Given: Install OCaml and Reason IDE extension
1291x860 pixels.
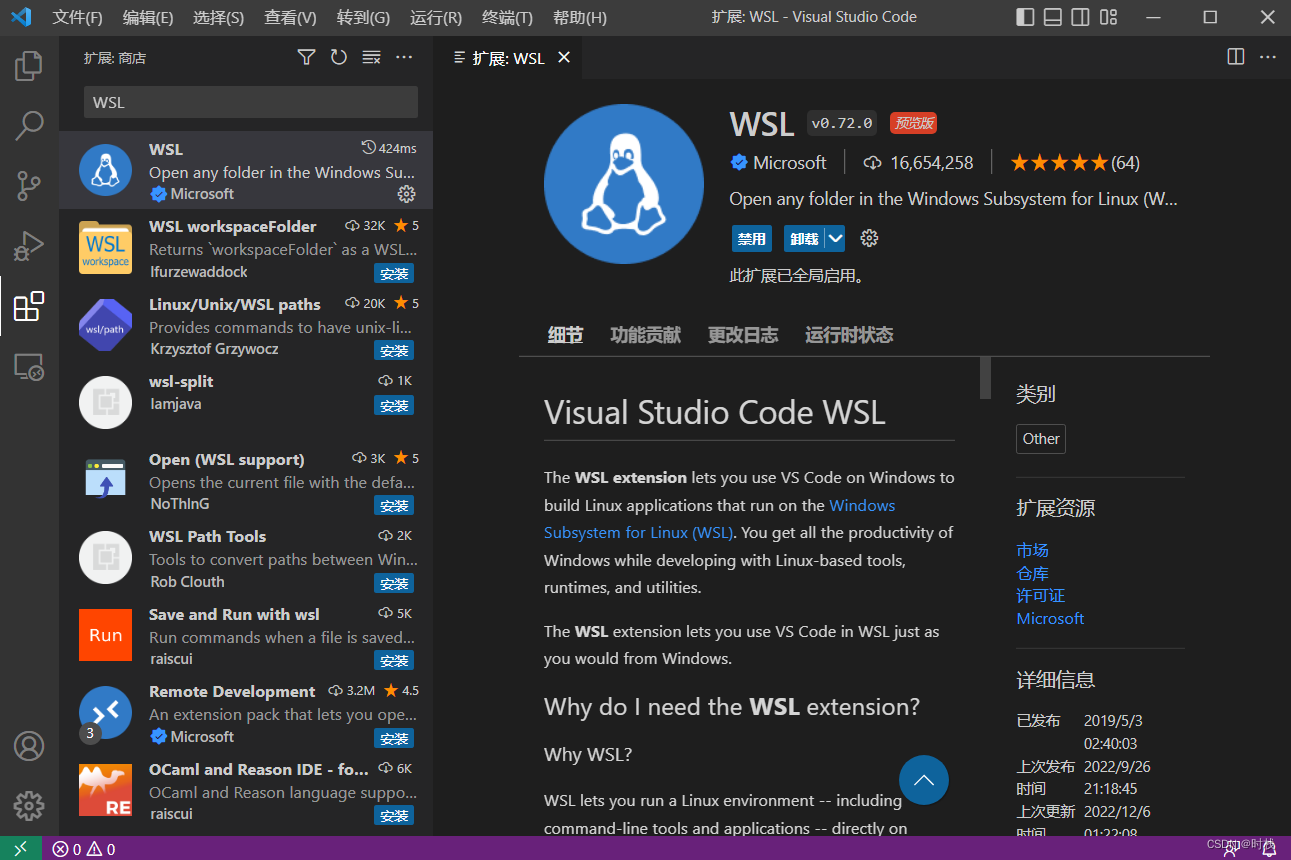Looking at the screenshot, I should pos(394,816).
